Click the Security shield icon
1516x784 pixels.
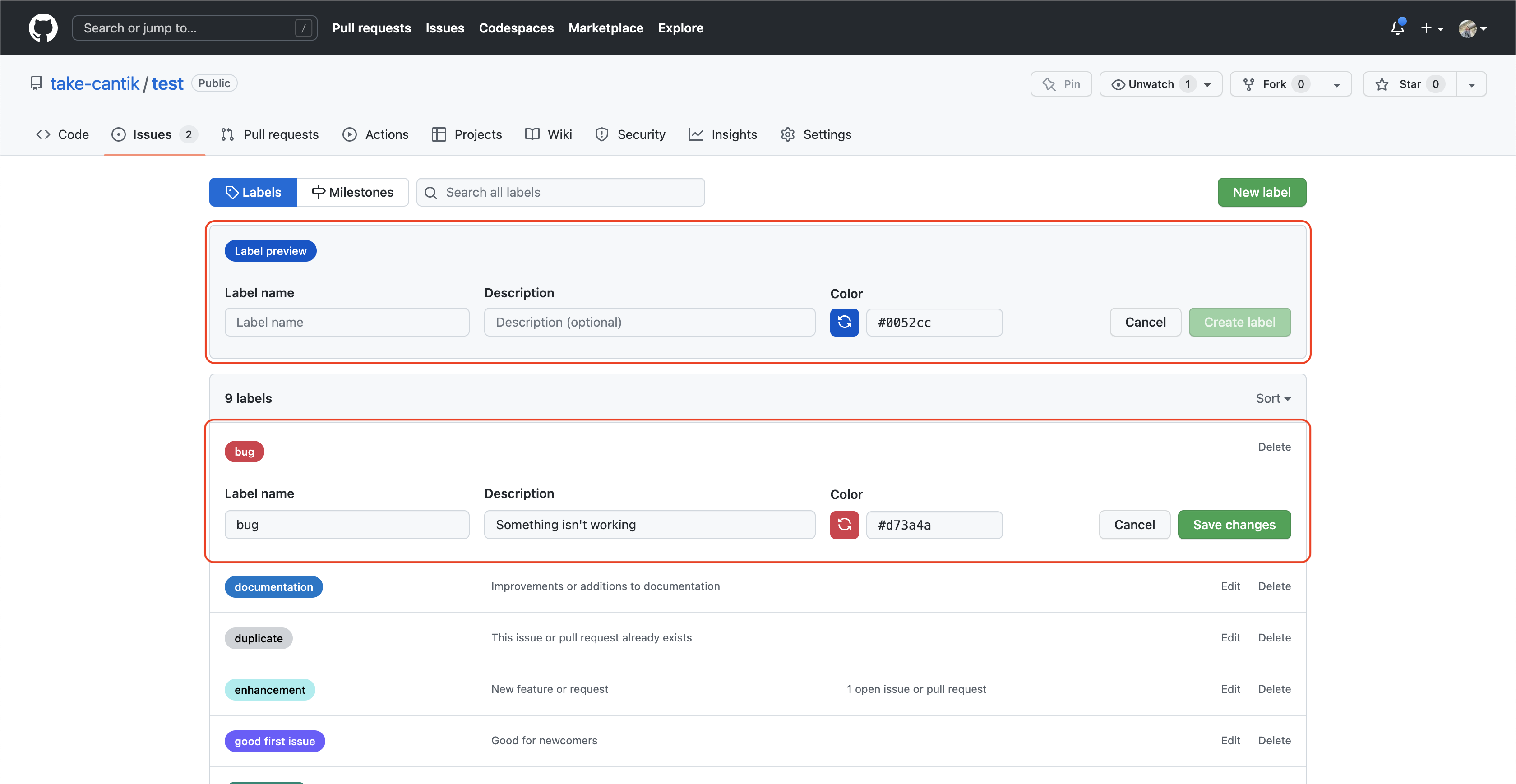point(601,134)
